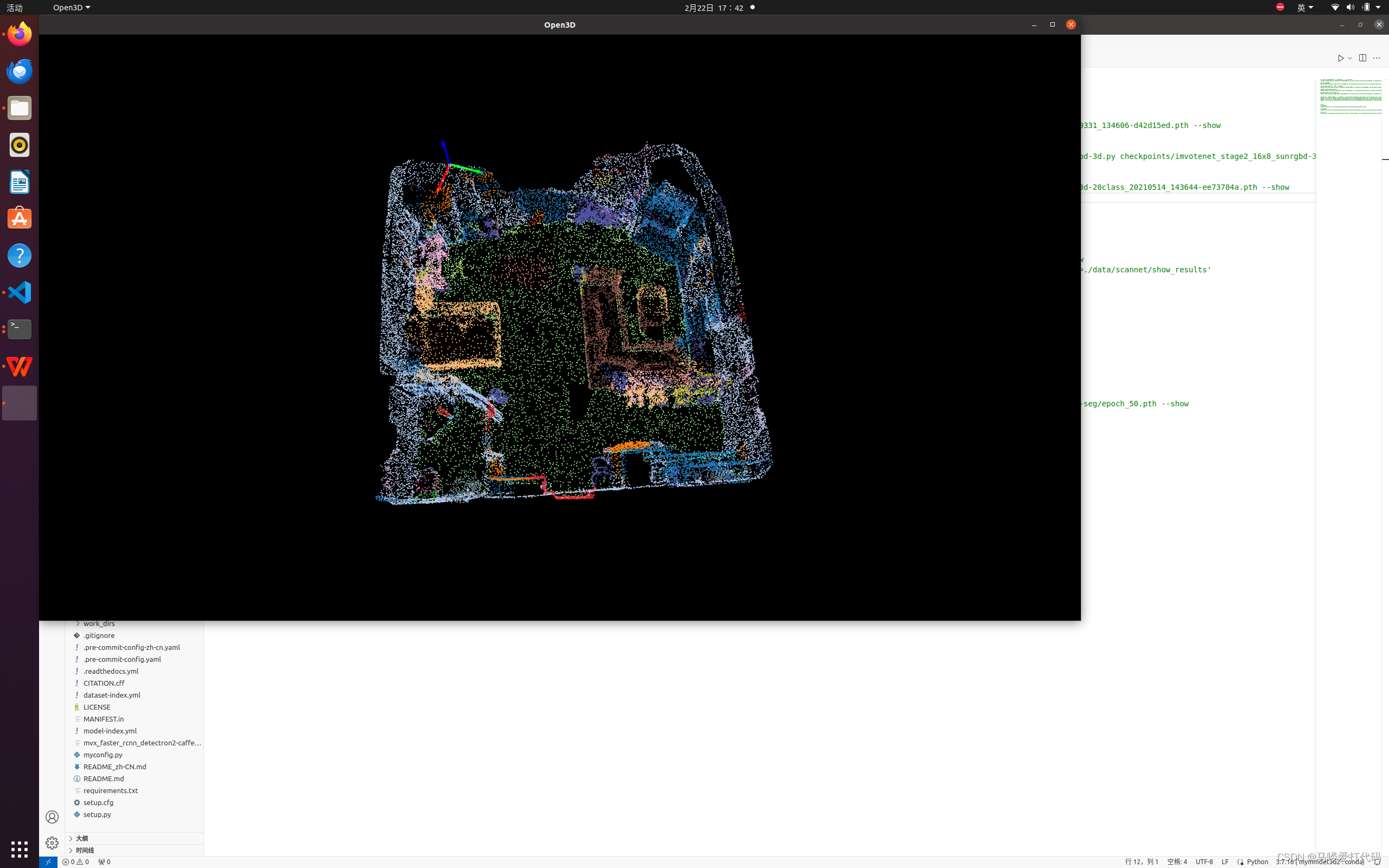The height and width of the screenshot is (868, 1389).
Task: Select the UTF-8 encoding in the status bar
Action: [x=1203, y=861]
